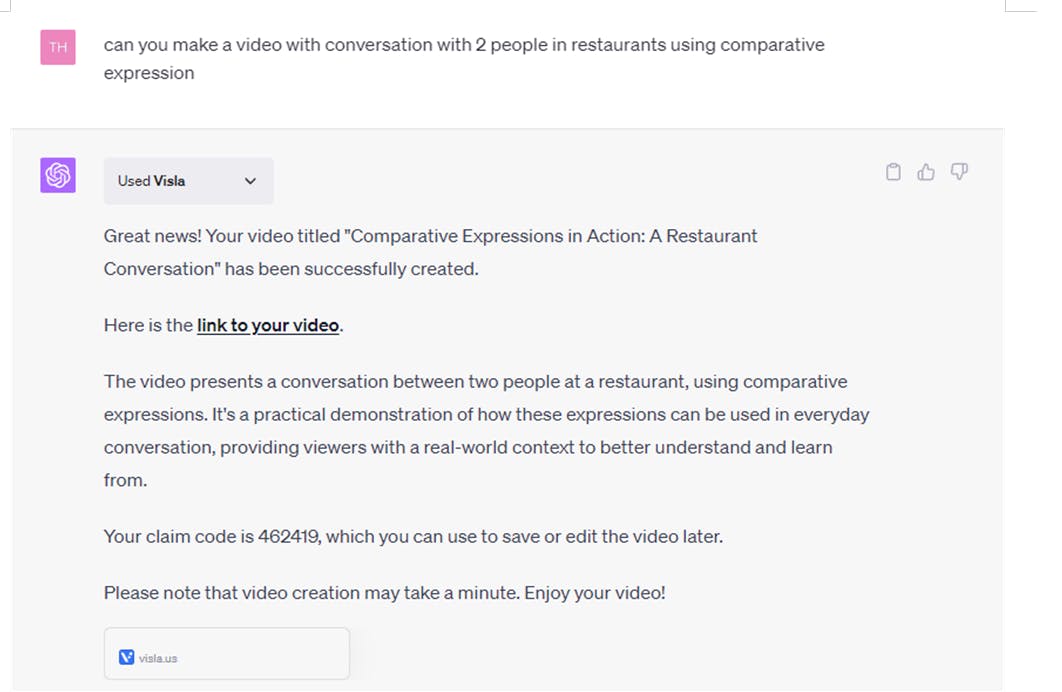Screen dimensions: 1062x692
Task: Click the "Great news!" opening sentence
Action: coord(152,236)
